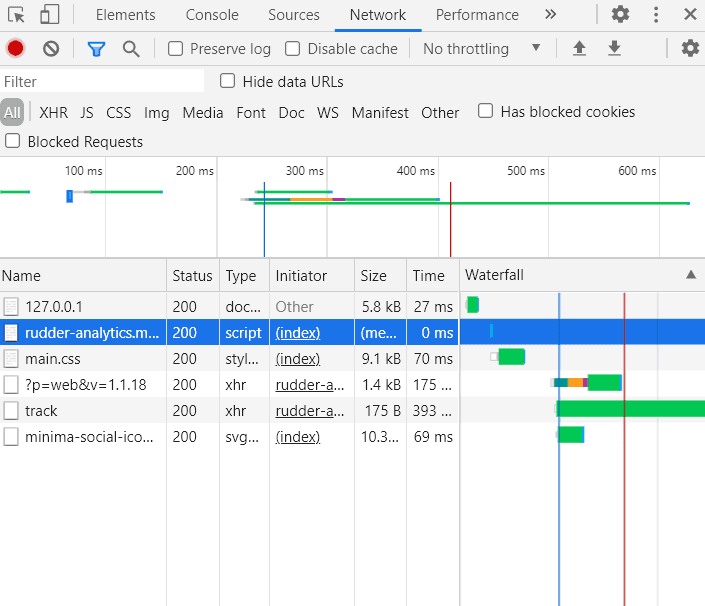Open the Sources tab
Viewport: 705px width, 606px height.
tap(294, 15)
